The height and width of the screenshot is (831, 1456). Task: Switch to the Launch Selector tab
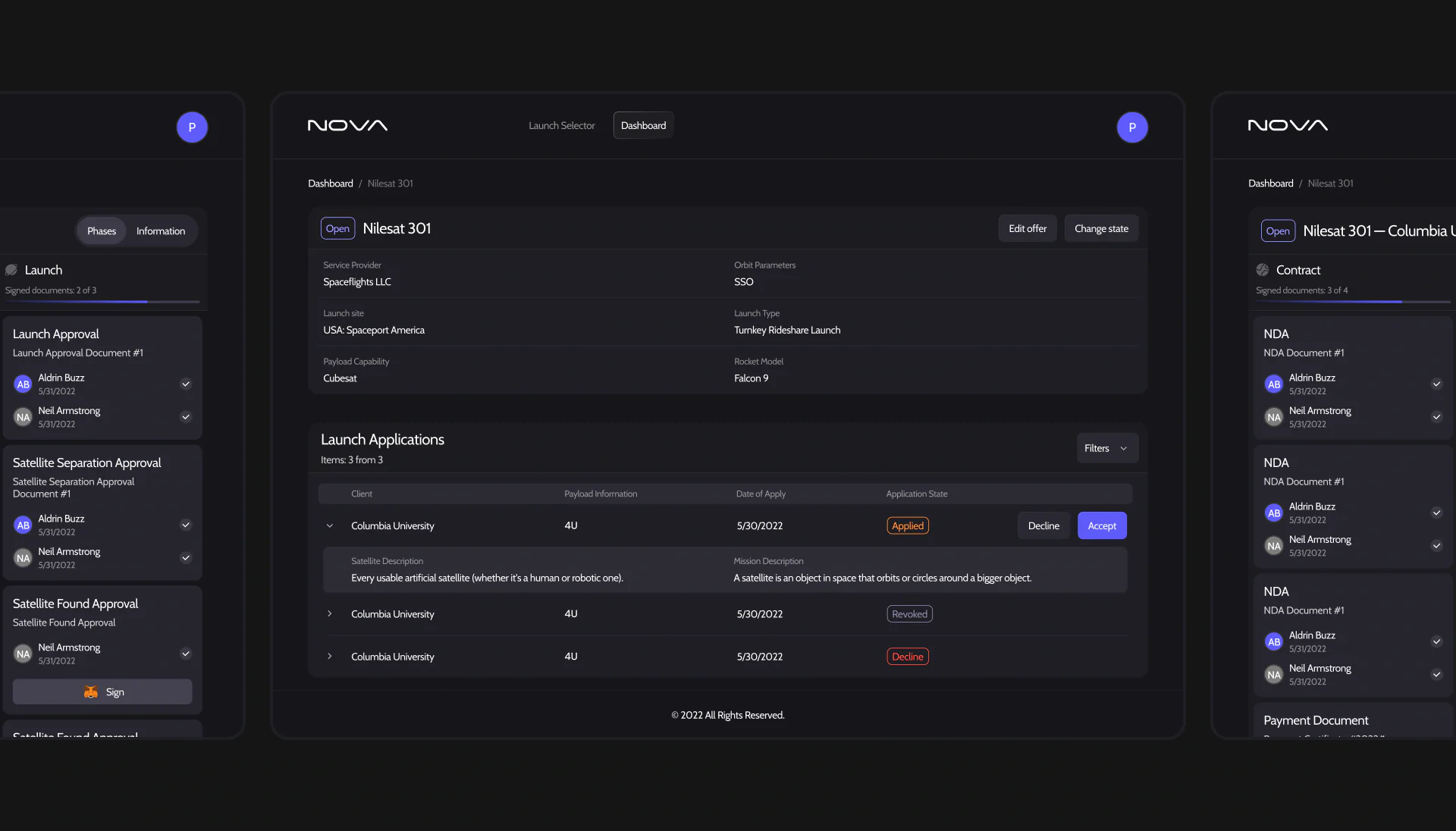point(561,126)
